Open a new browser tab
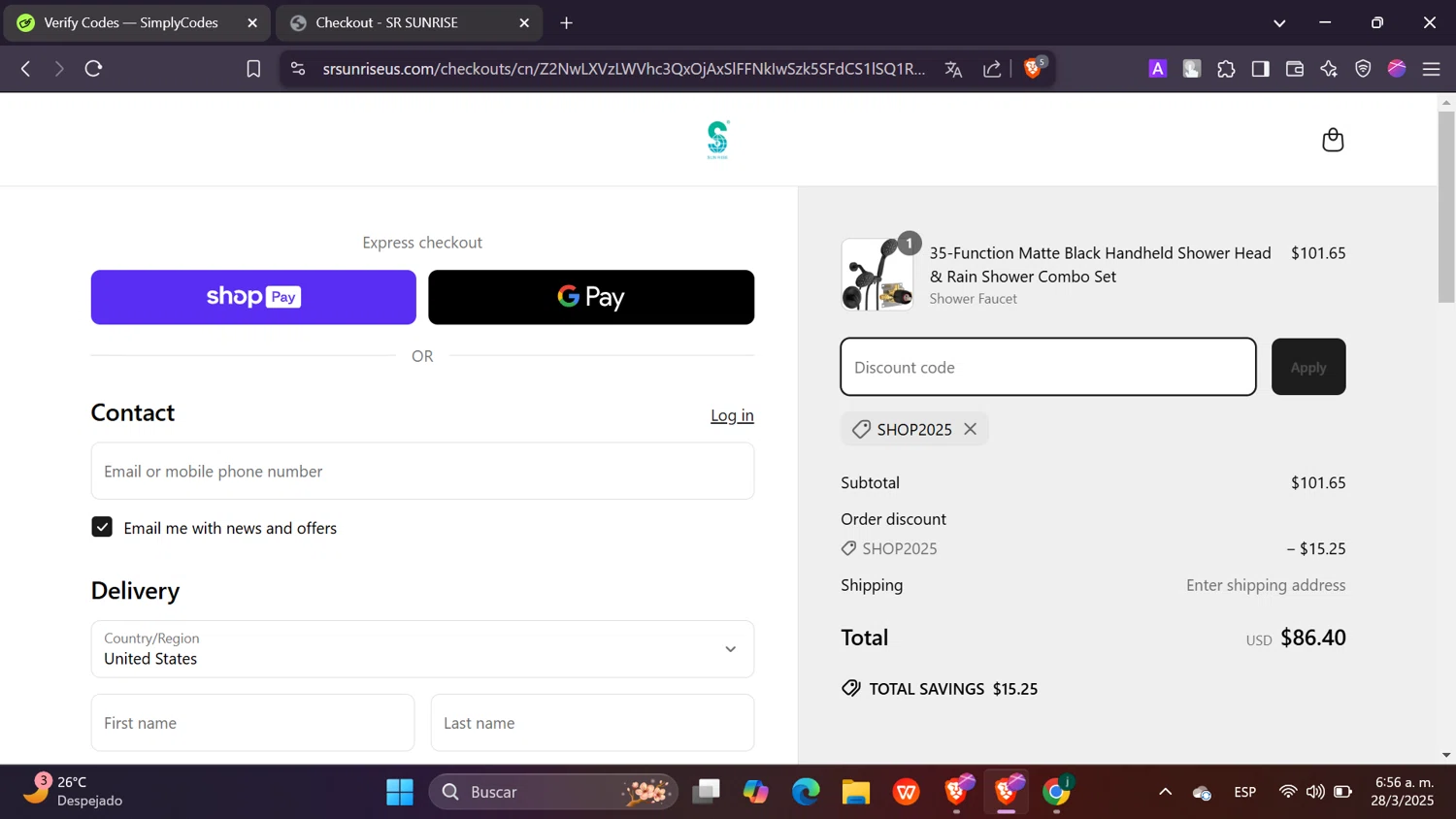Viewport: 1456px width, 819px height. (567, 22)
